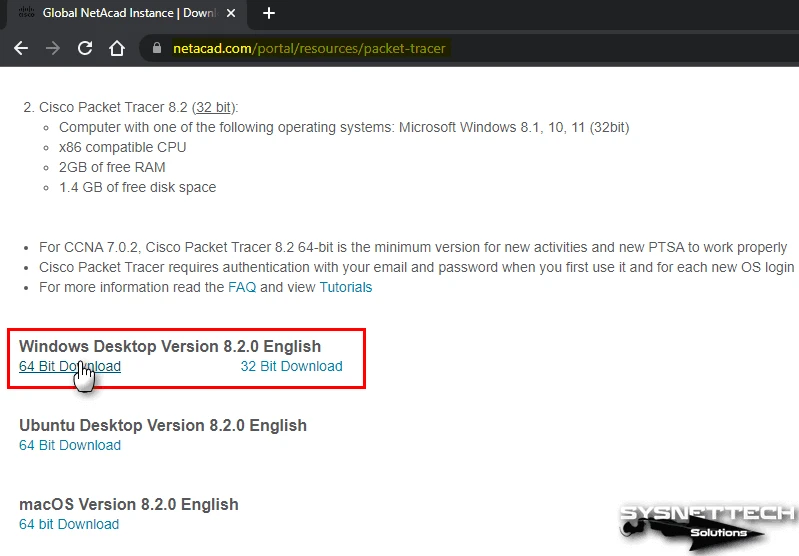Screen dimensions: 799x556
Task: Click the CCNA 7.0.2 minimum version note
Action: pyautogui.click(x=413, y=248)
